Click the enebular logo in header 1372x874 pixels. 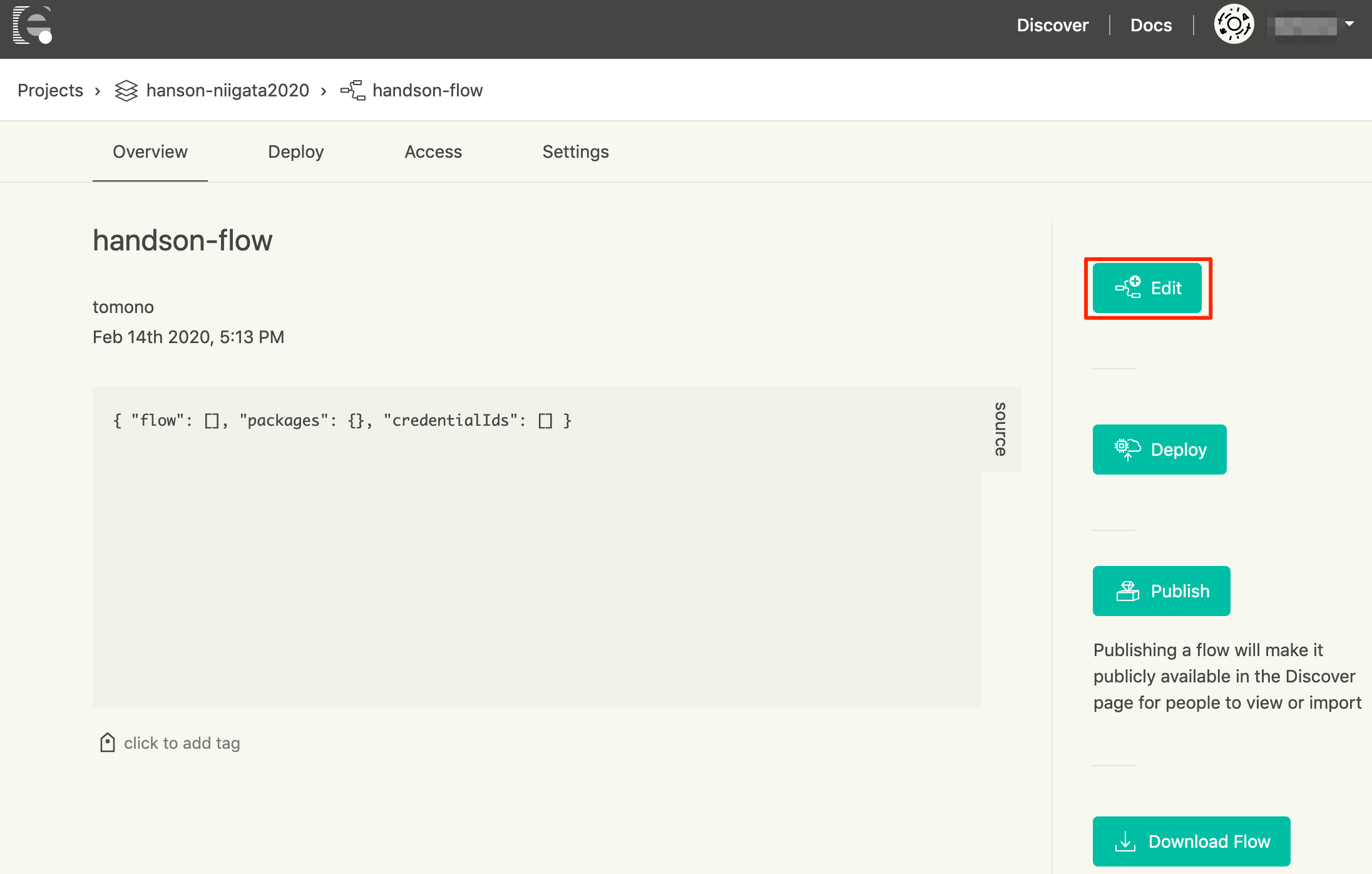(x=33, y=25)
